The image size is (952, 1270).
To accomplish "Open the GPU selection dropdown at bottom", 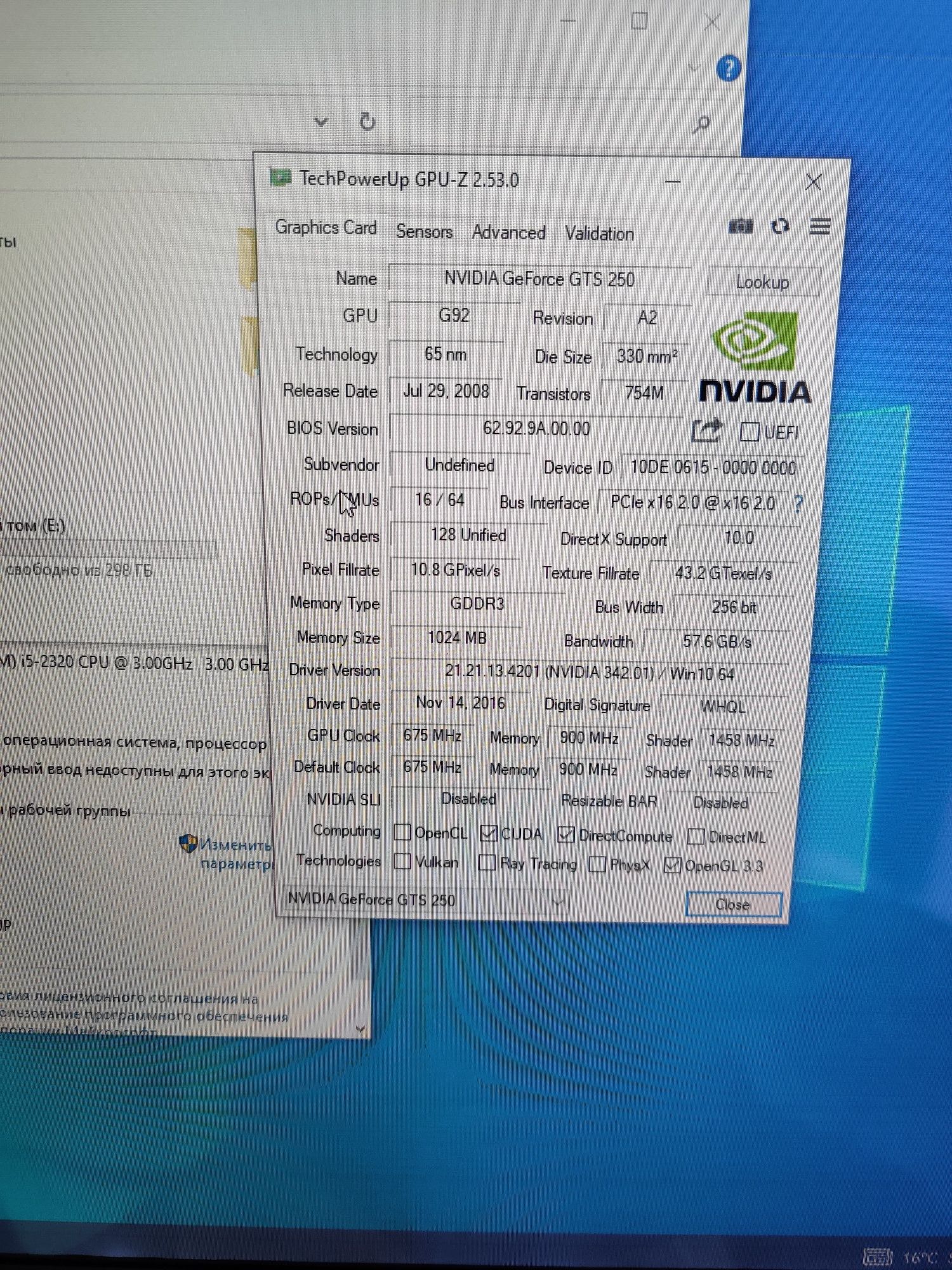I will 424,900.
